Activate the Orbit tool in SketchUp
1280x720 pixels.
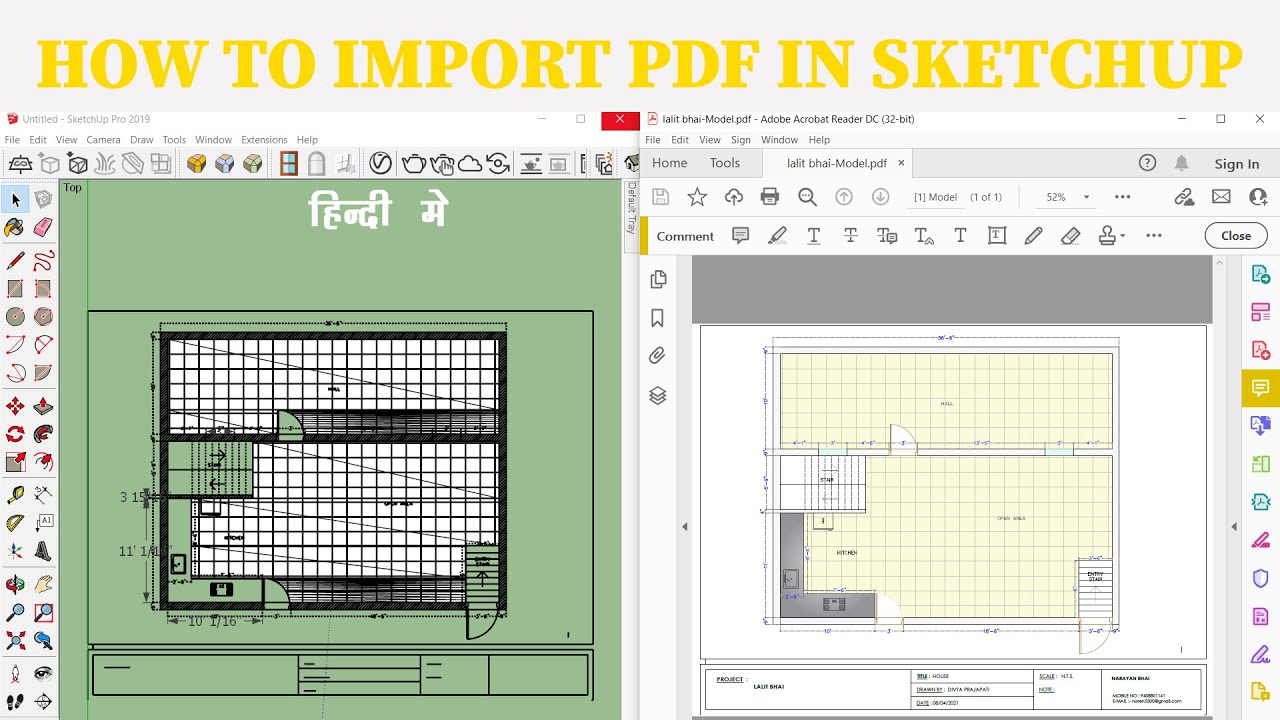(15, 585)
